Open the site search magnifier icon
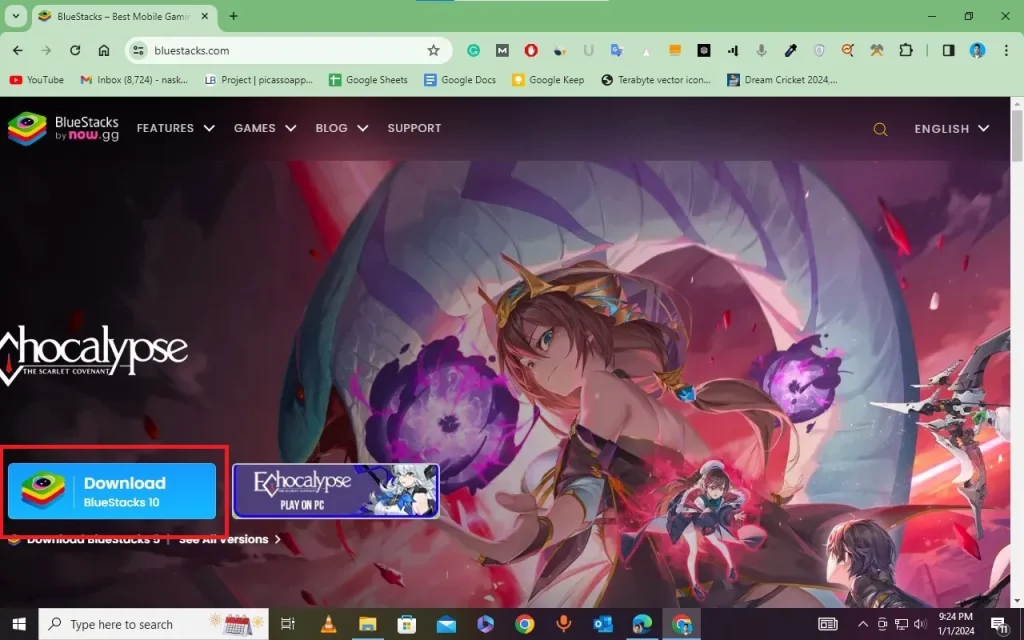Image resolution: width=1024 pixels, height=640 pixels. (880, 129)
